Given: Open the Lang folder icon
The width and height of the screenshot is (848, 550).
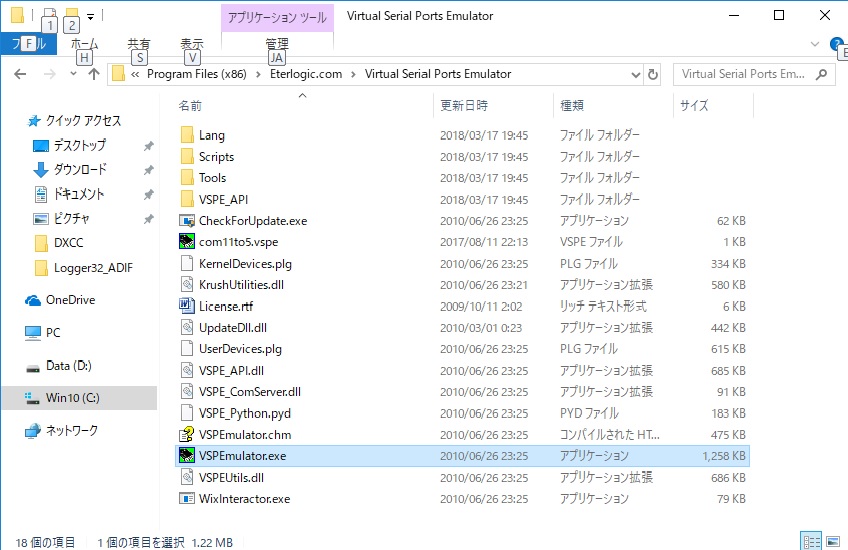Looking at the screenshot, I should (x=187, y=135).
